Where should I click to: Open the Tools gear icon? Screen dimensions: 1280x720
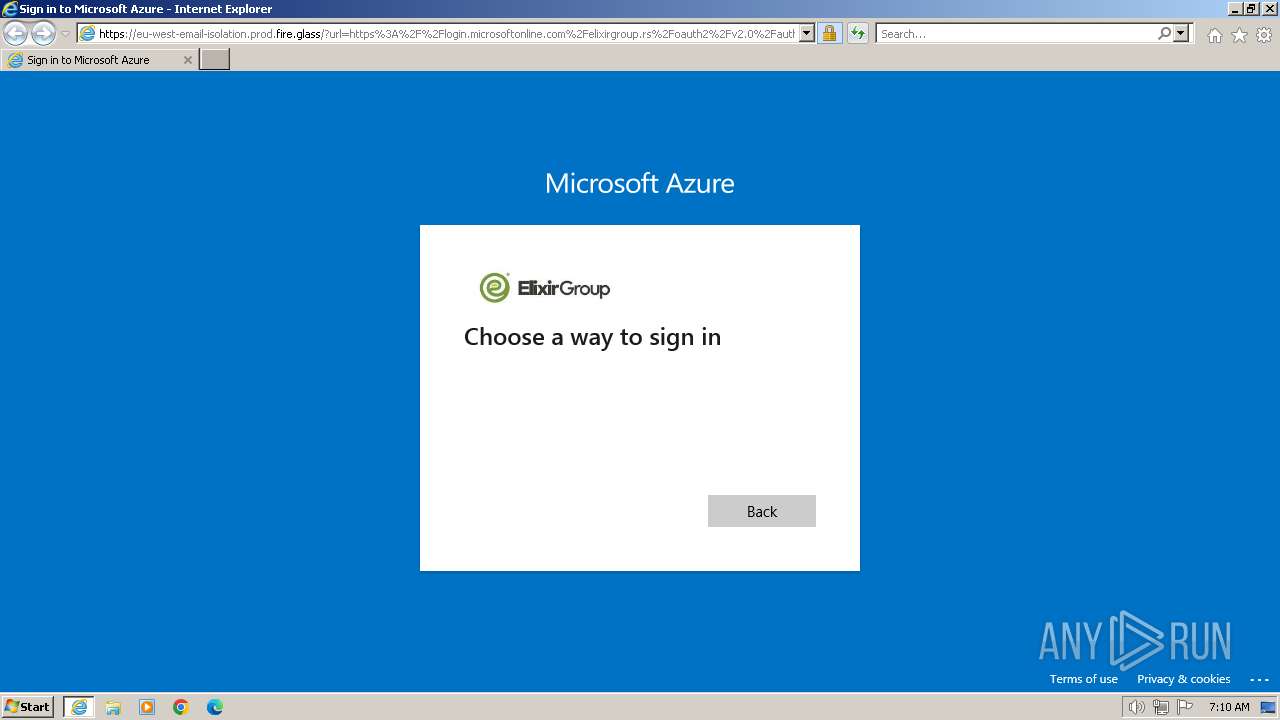(1264, 35)
